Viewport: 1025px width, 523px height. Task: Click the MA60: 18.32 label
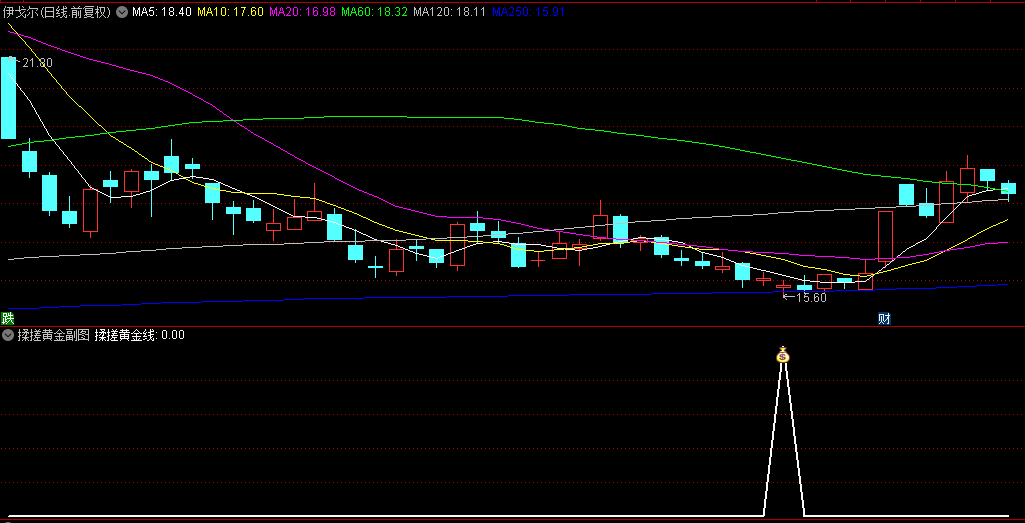point(375,12)
